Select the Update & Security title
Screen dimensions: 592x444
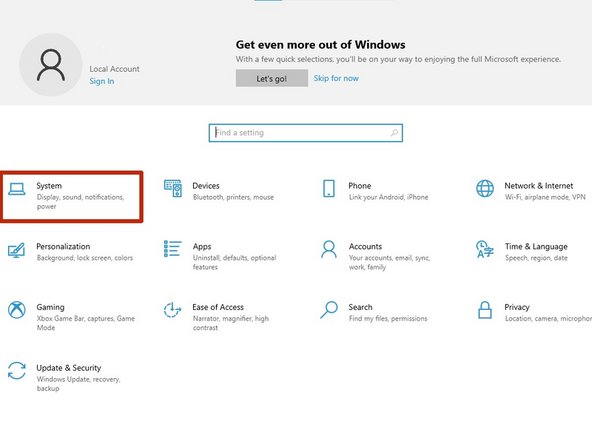[69, 368]
